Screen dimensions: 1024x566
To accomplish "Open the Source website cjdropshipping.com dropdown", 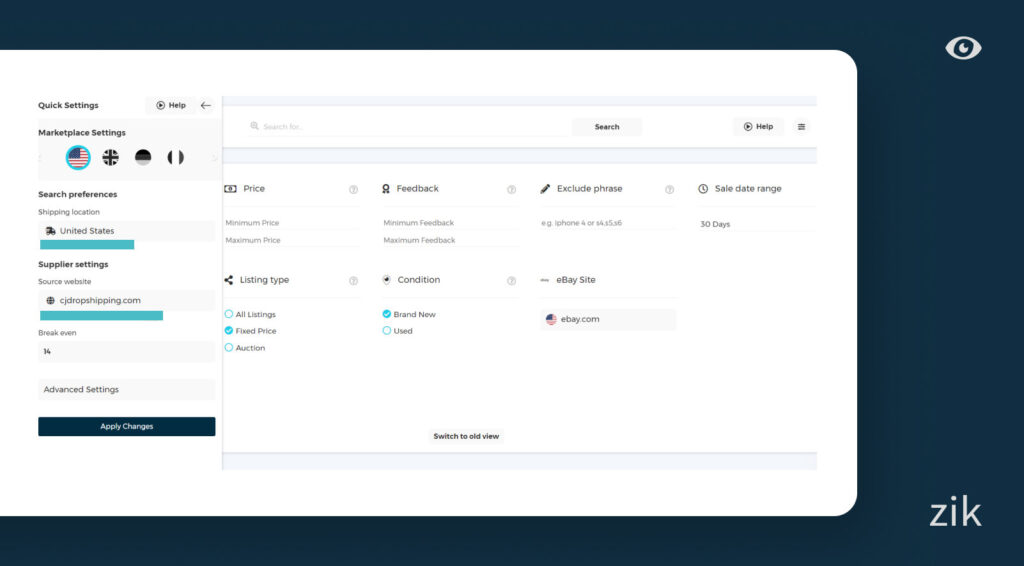I will 126,300.
